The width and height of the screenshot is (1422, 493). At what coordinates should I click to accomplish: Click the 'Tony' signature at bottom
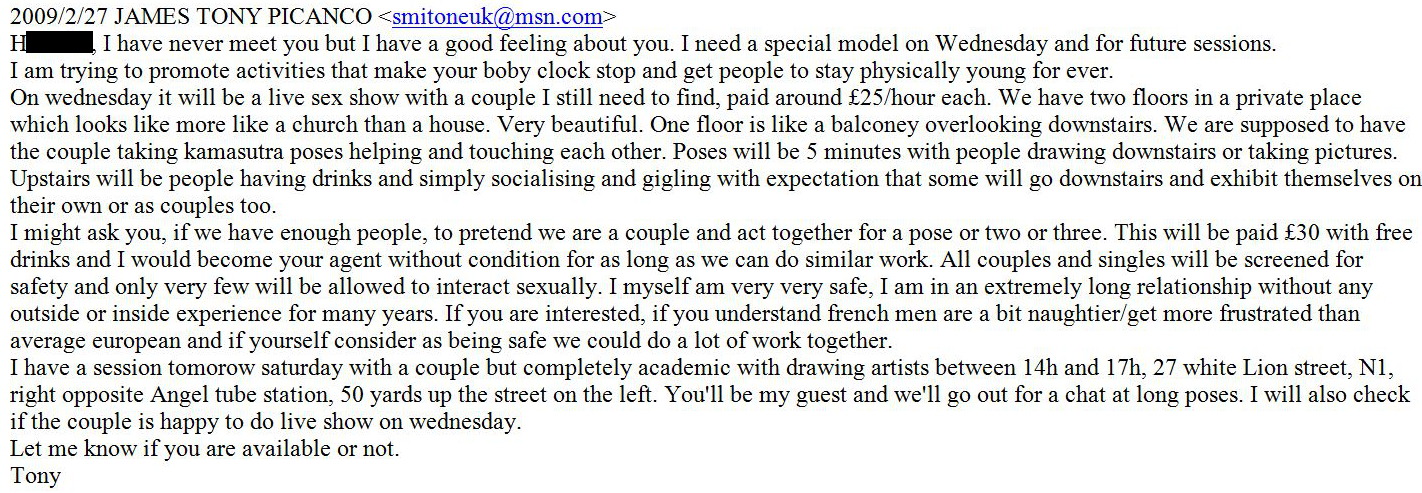(35, 475)
